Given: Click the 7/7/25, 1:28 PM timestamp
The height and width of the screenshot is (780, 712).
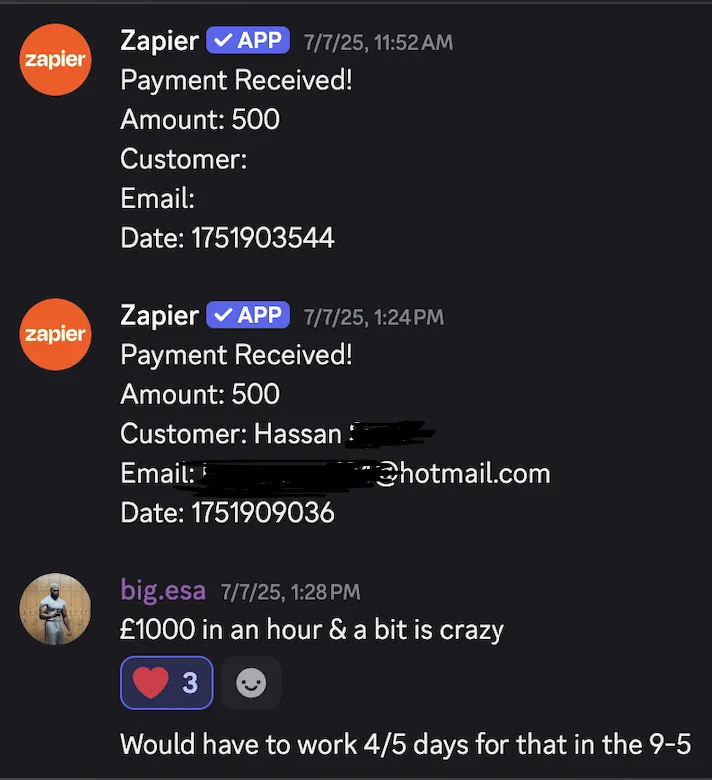Looking at the screenshot, I should coord(291,592).
